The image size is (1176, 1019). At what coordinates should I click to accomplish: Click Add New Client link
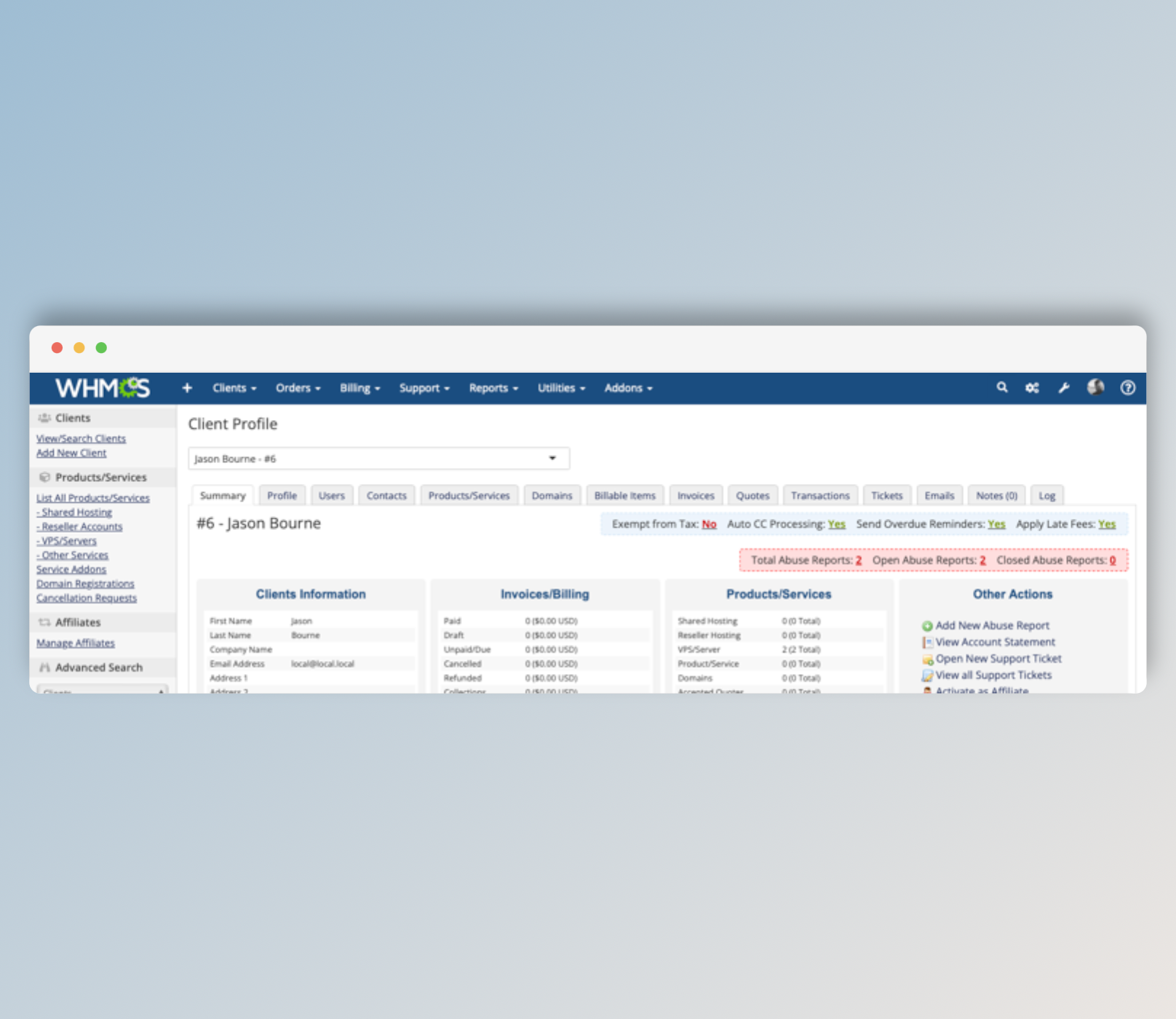tap(71, 453)
